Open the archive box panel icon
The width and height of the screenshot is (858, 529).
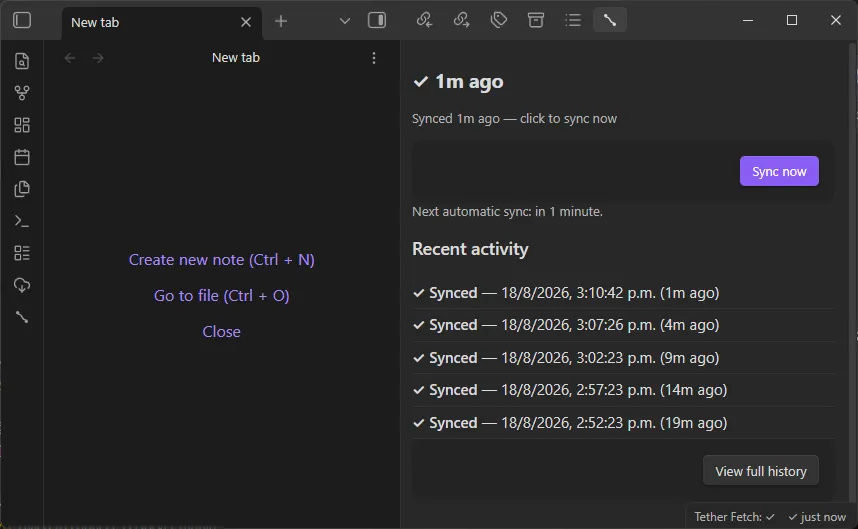(536, 20)
